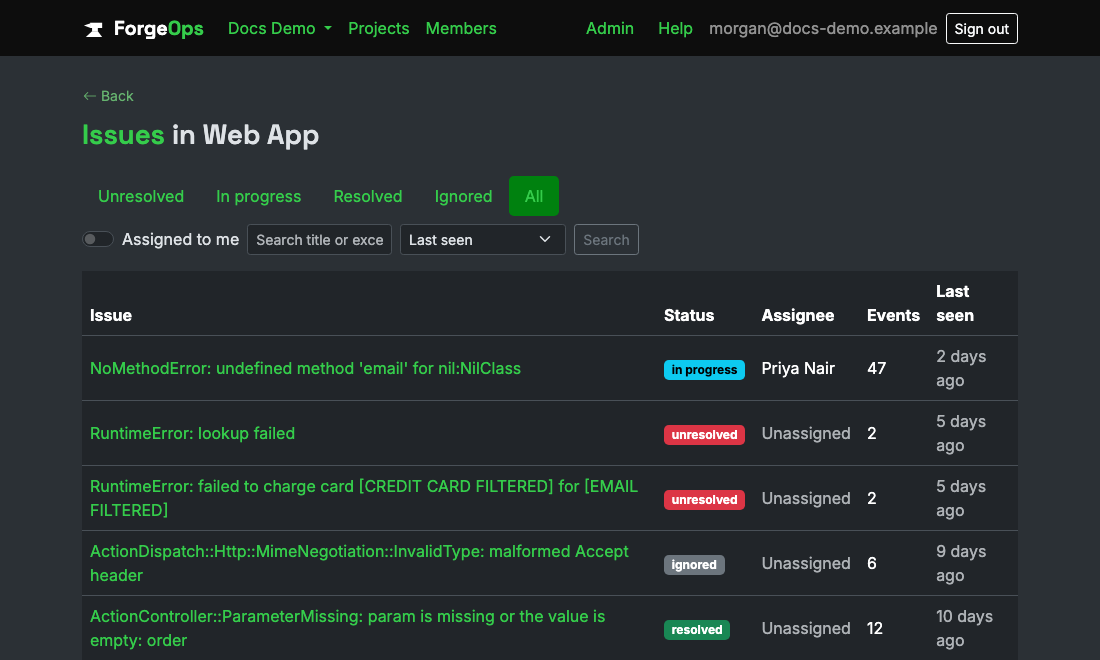Click Unassigned in the MimeNegotiation row

pos(806,563)
